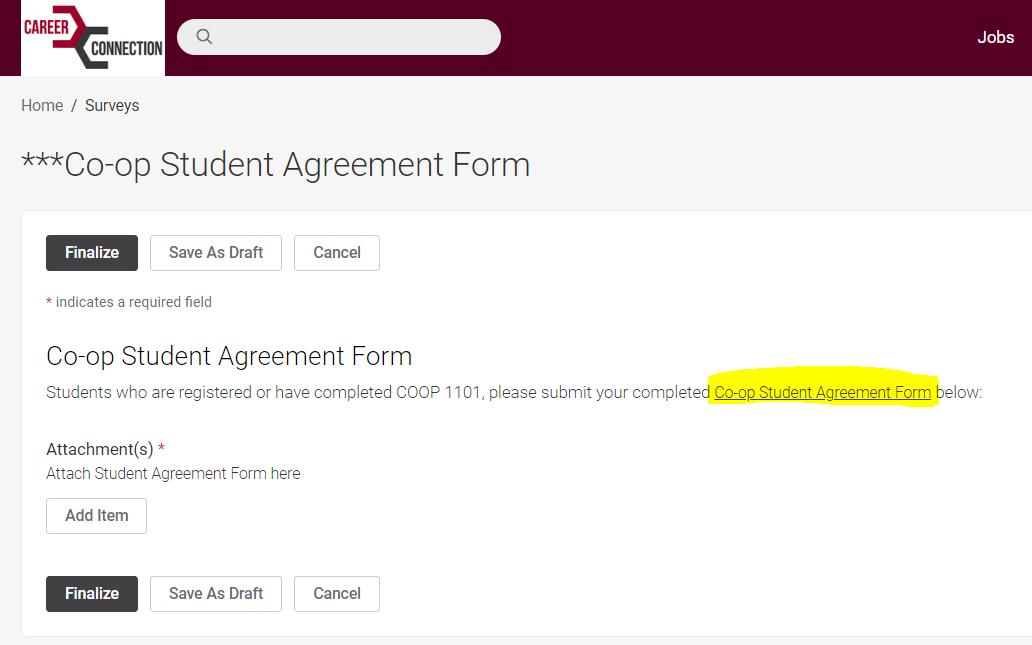
Task: Click the COOP 1101 instruction sentence
Action: click(x=378, y=392)
